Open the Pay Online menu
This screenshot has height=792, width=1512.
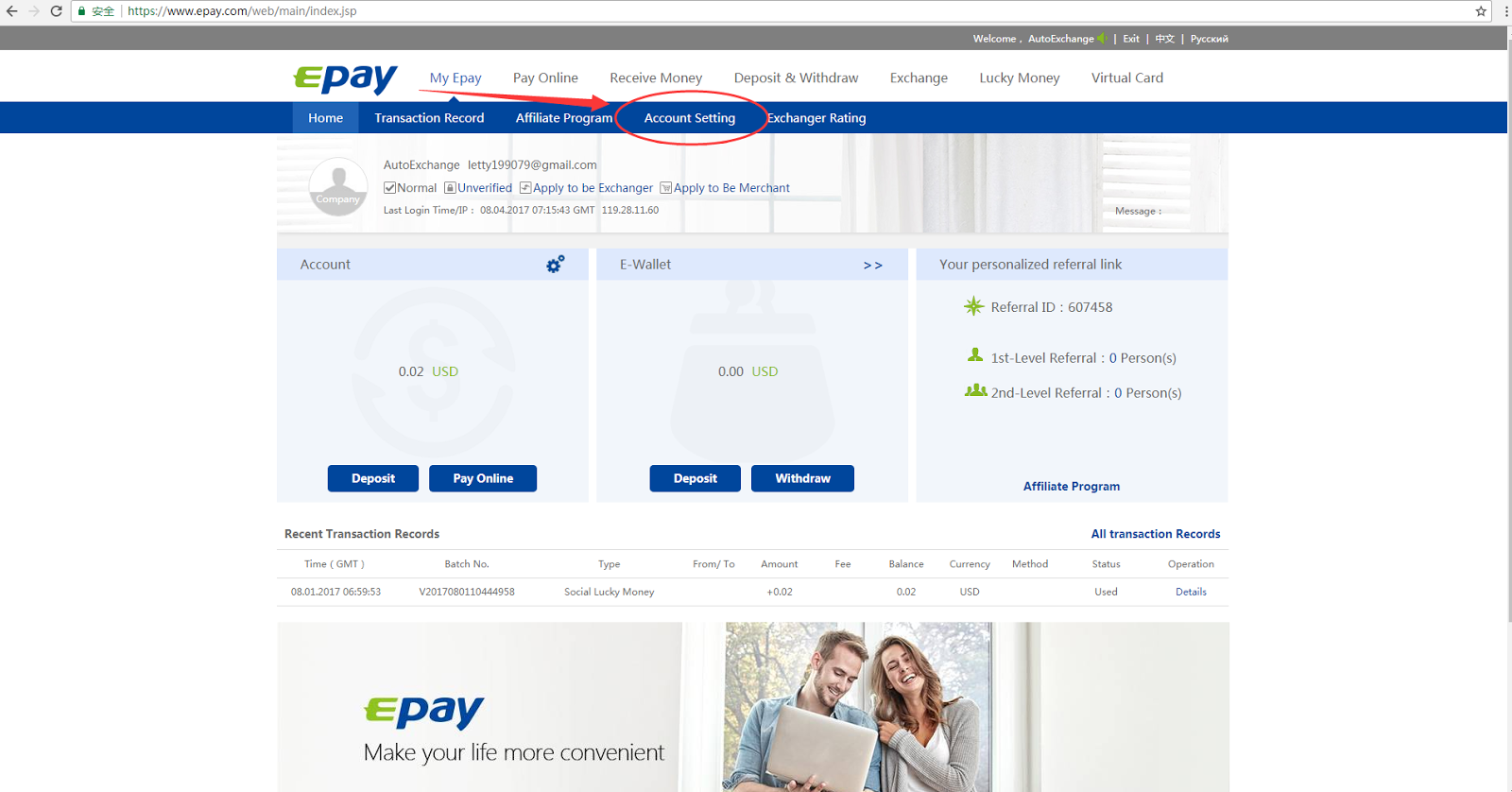click(x=545, y=77)
